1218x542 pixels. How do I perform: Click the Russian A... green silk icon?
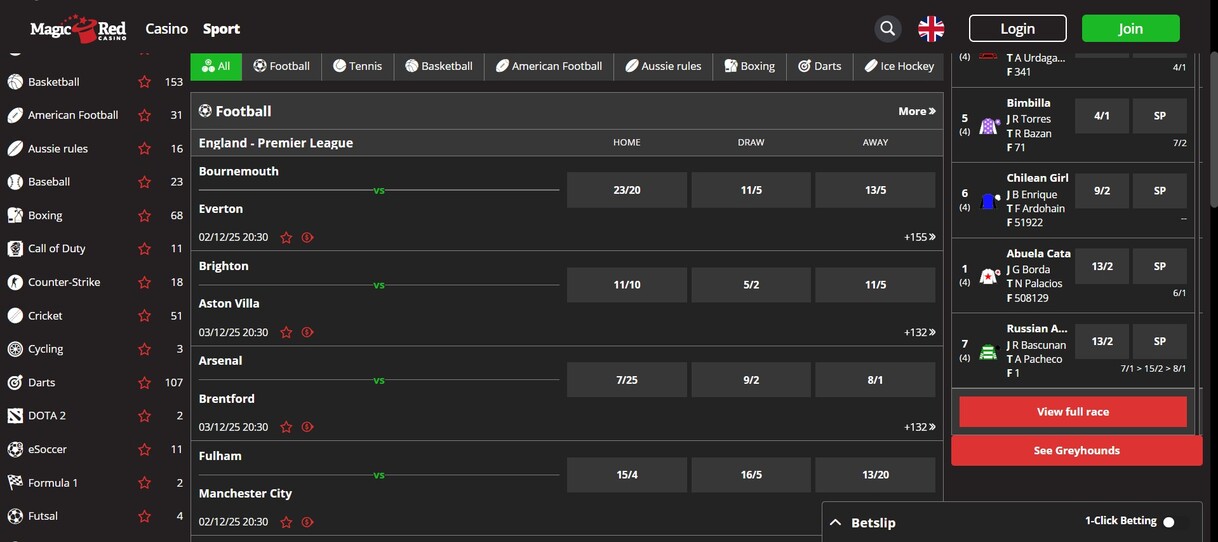point(989,352)
